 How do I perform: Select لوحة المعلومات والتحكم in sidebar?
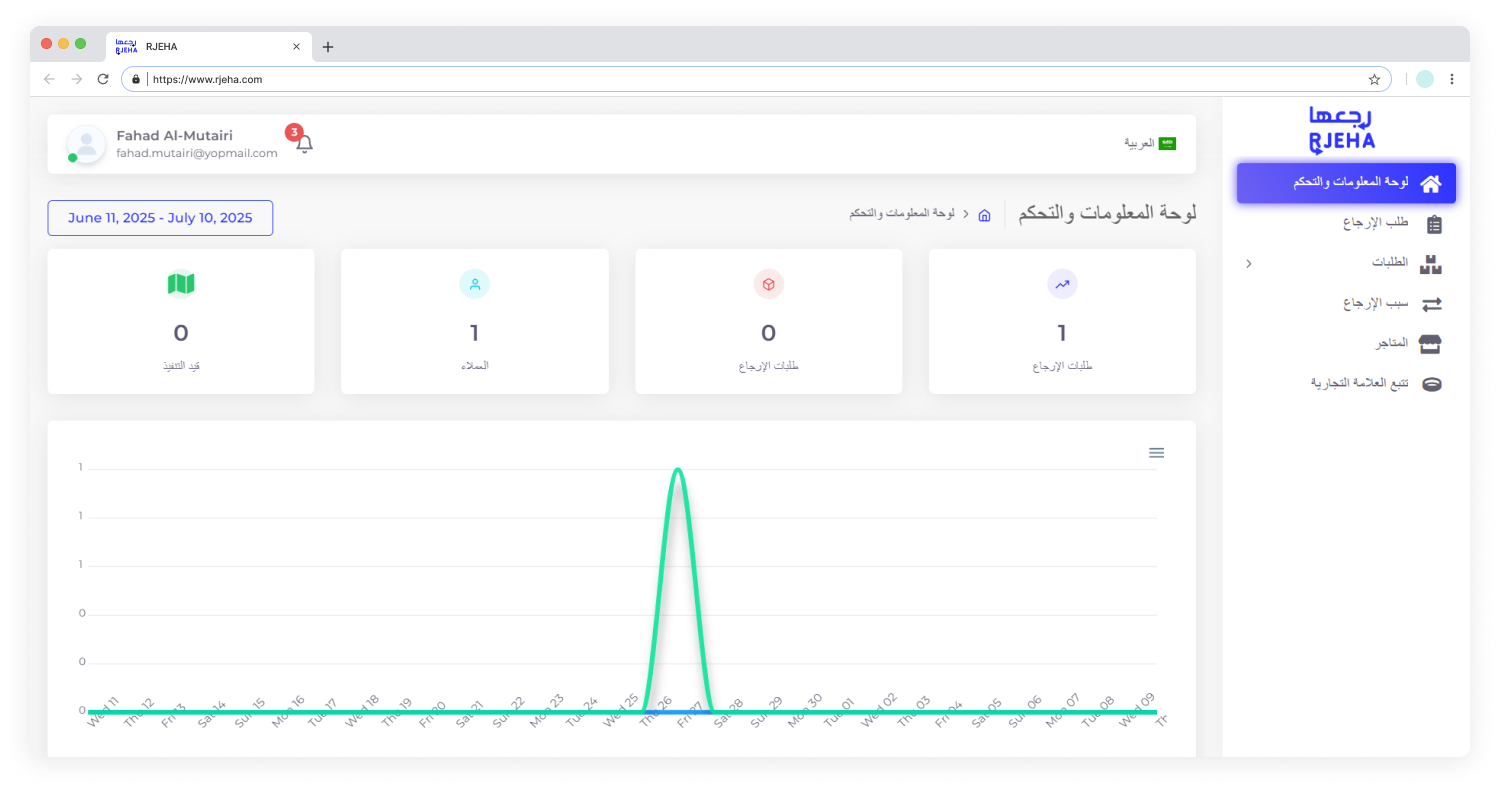click(x=1346, y=183)
